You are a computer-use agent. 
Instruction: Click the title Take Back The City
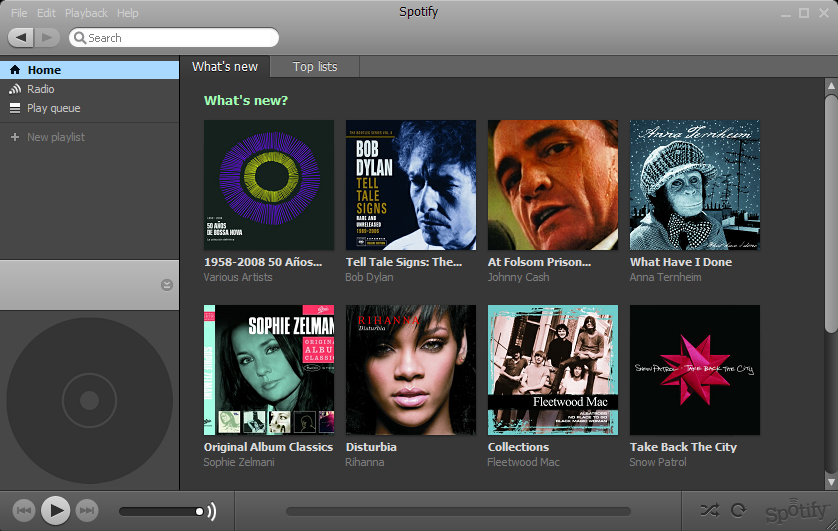(x=683, y=447)
